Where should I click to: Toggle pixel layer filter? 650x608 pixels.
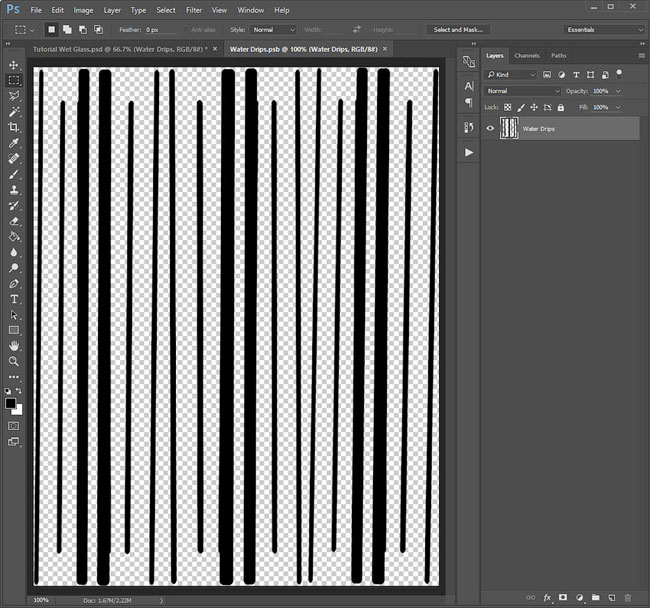(x=547, y=75)
